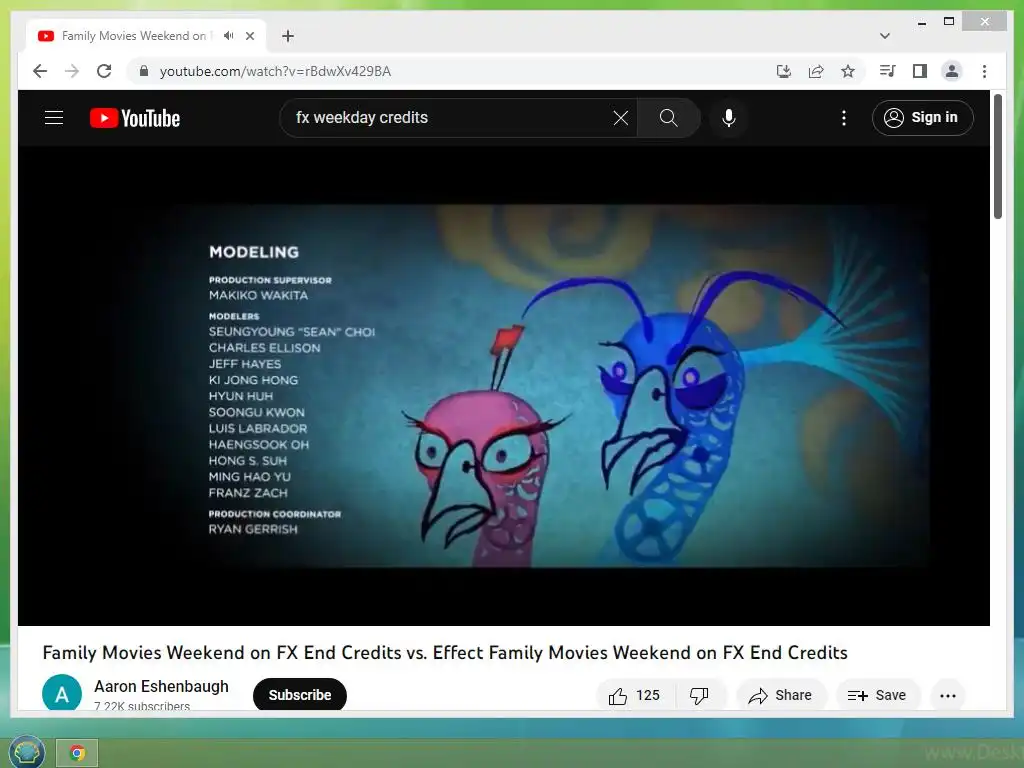Save the video to a playlist
This screenshot has height=768, width=1024.
(x=877, y=696)
